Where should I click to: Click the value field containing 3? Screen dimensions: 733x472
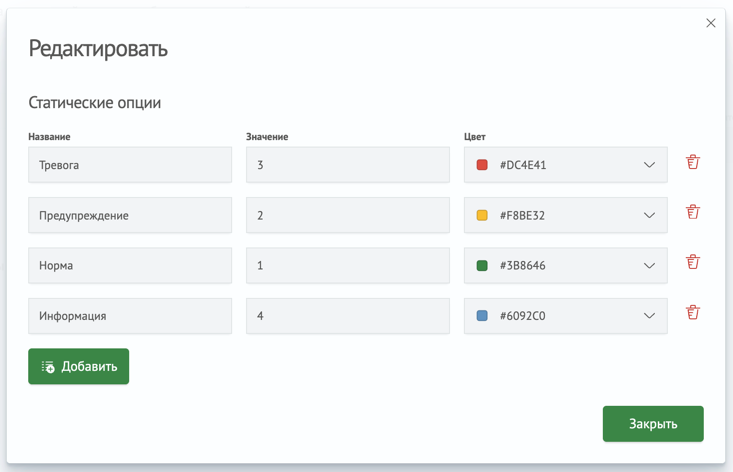pyautogui.click(x=347, y=165)
